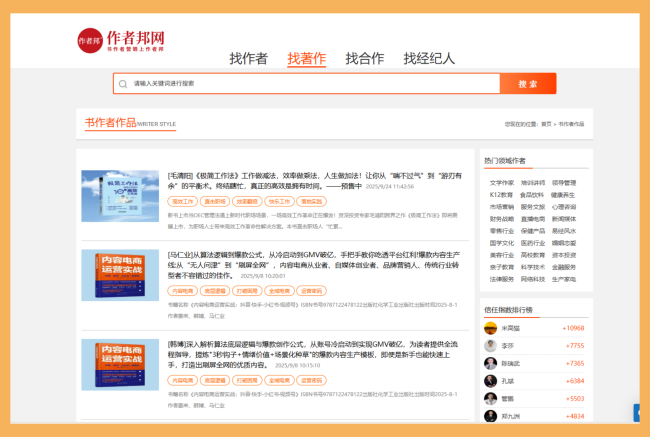
Task: Click 管鹏's profile avatar
Action: (490, 398)
